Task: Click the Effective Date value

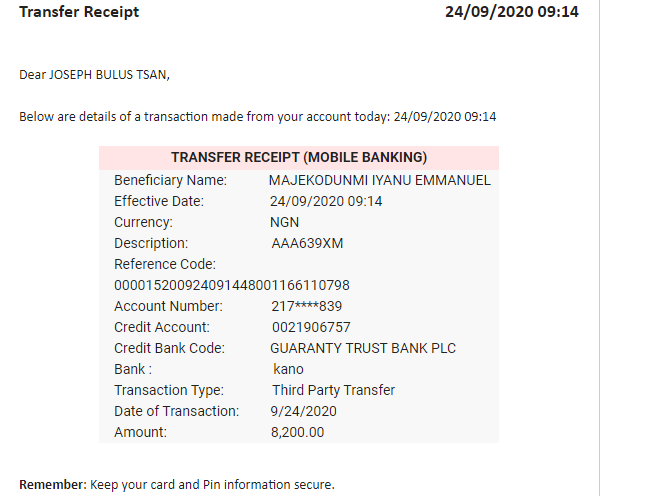Action: point(326,201)
